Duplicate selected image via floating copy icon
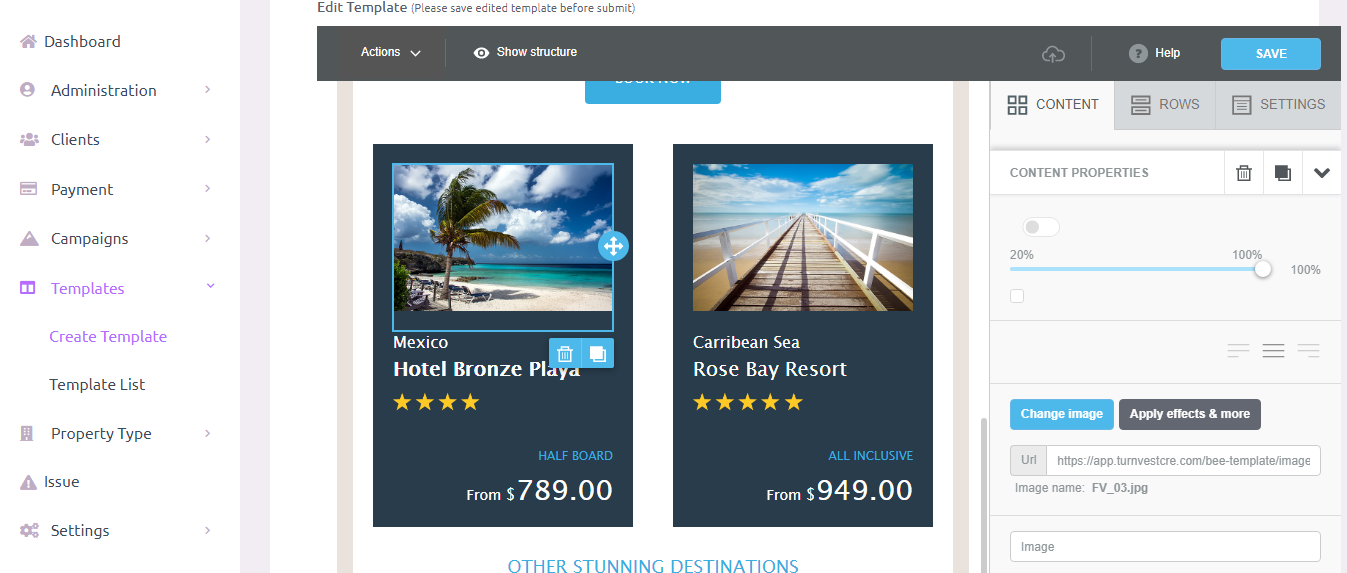Screen dimensions: 1347x573 597,353
